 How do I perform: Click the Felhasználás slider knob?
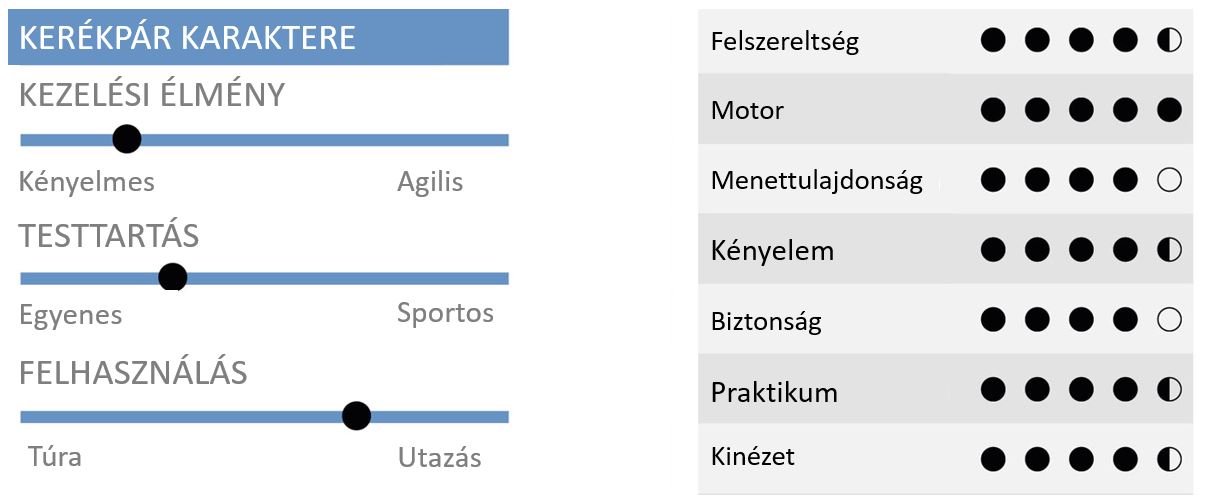(356, 416)
